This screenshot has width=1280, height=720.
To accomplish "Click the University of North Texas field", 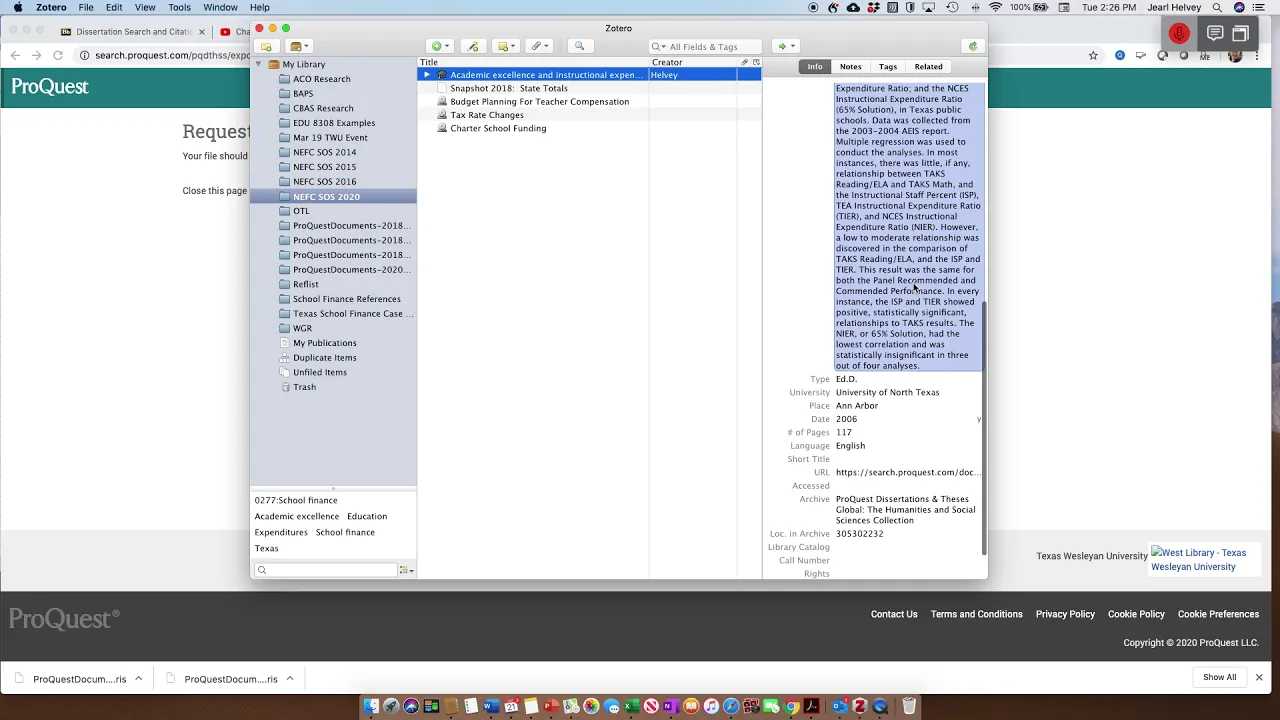I will point(887,392).
